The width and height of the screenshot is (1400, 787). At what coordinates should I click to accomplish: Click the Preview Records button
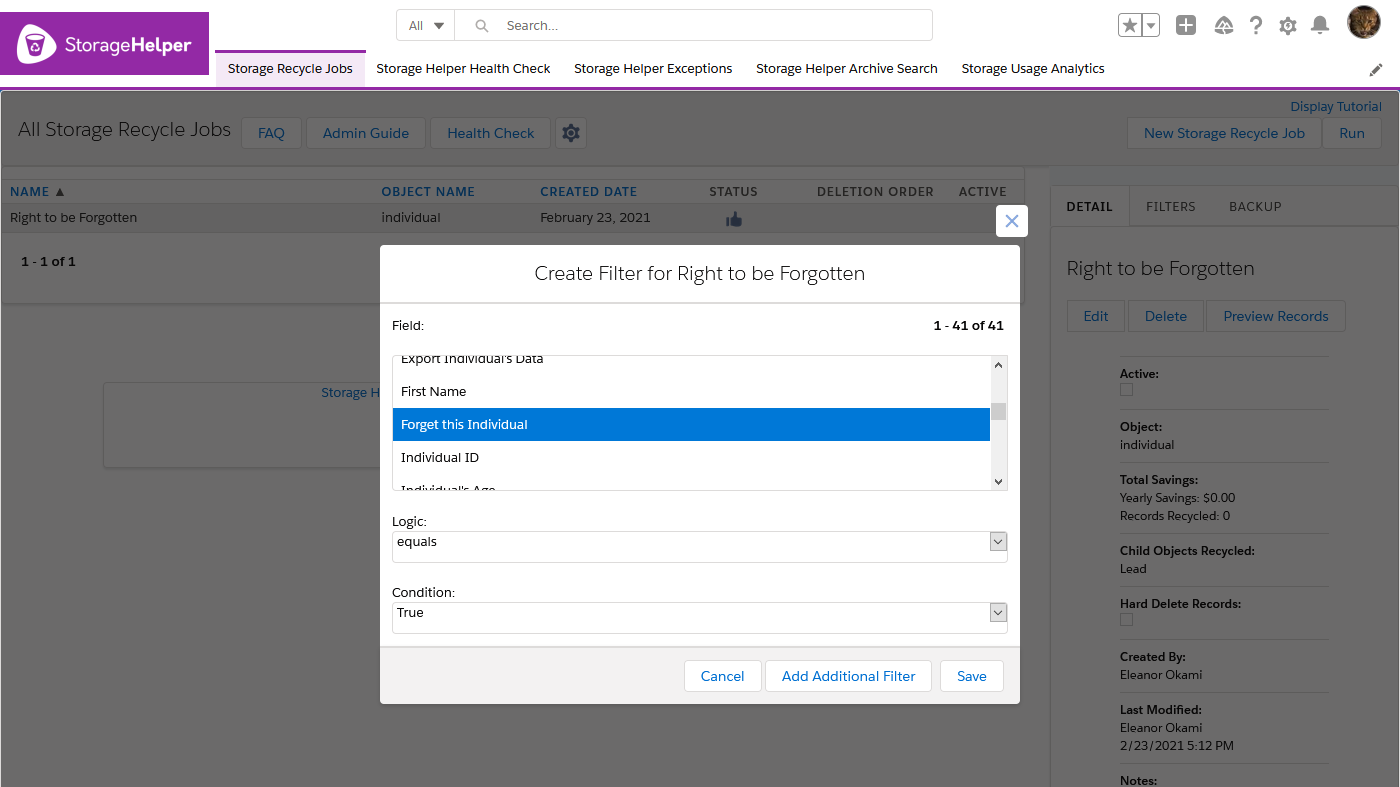coord(1276,316)
